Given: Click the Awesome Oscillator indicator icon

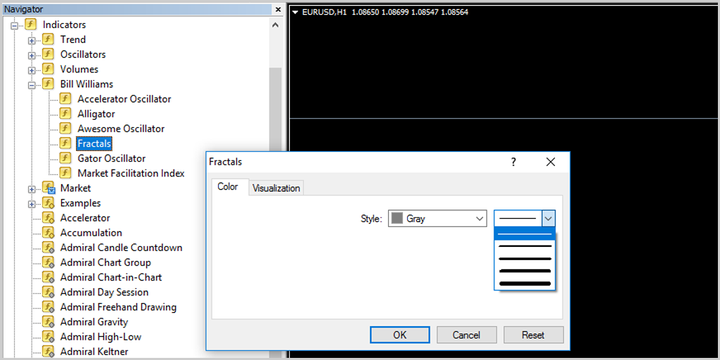Looking at the screenshot, I should pos(66,129).
